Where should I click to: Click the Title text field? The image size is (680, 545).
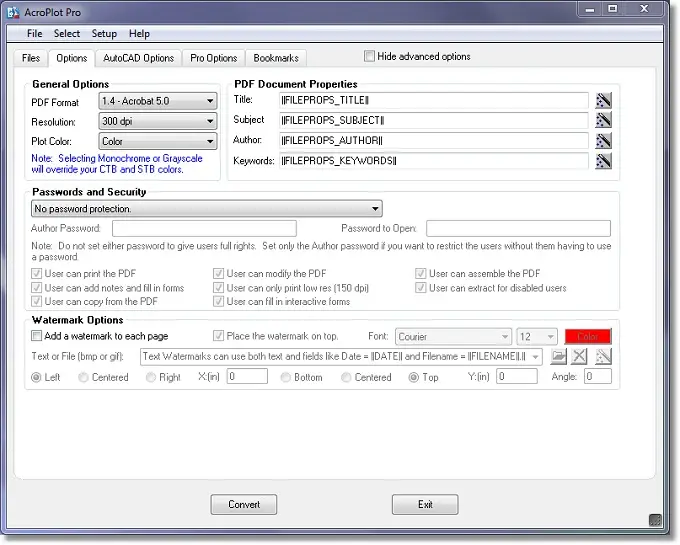[434, 101]
